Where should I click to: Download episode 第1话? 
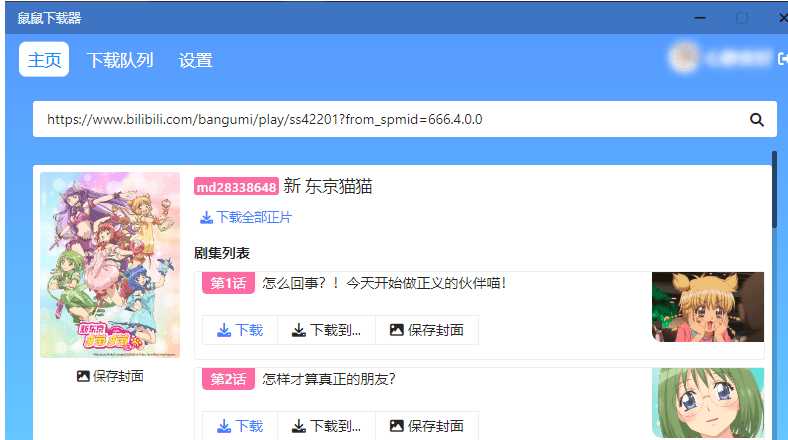[240, 330]
